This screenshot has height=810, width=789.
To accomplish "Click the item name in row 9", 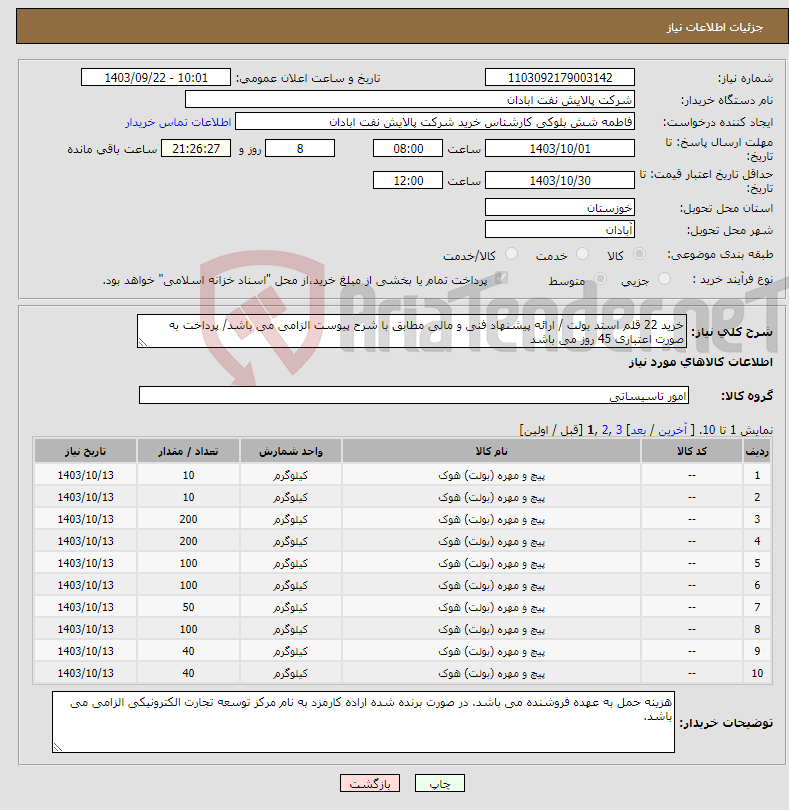I will pyautogui.click(x=491, y=650).
